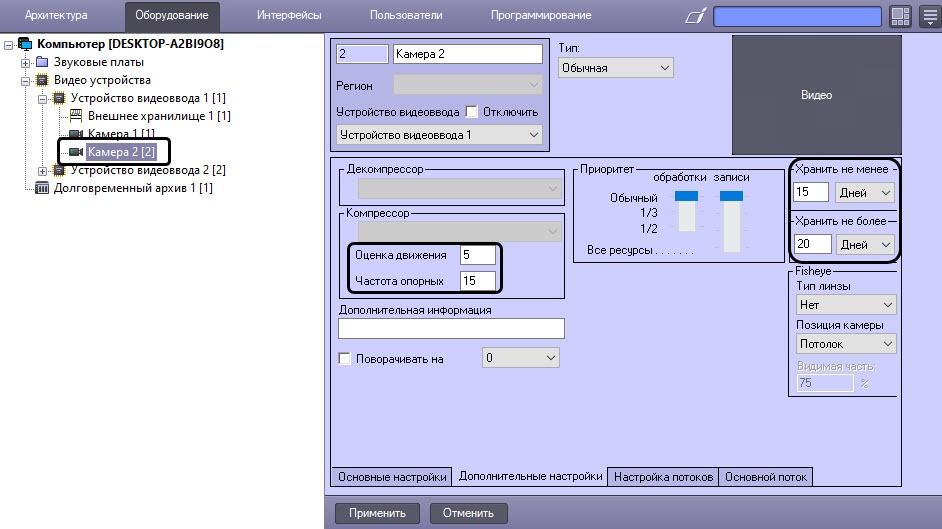The width and height of the screenshot is (942, 529).
Task: Enable the Поворачивать на checkbox
Action: point(344,359)
